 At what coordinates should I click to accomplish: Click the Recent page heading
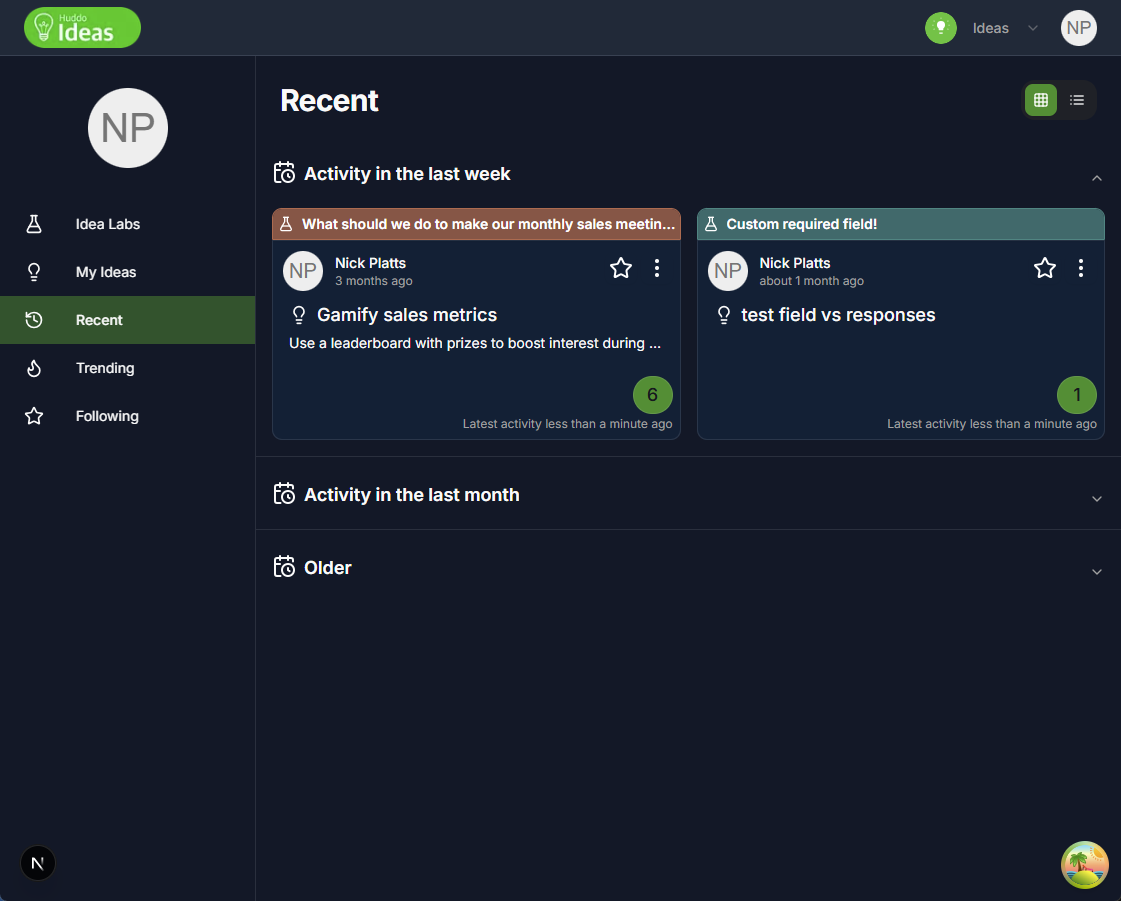[x=329, y=100]
